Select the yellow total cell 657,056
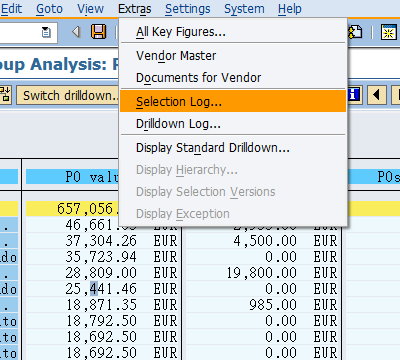Image resolution: width=400 pixels, height=360 pixels. (72, 209)
